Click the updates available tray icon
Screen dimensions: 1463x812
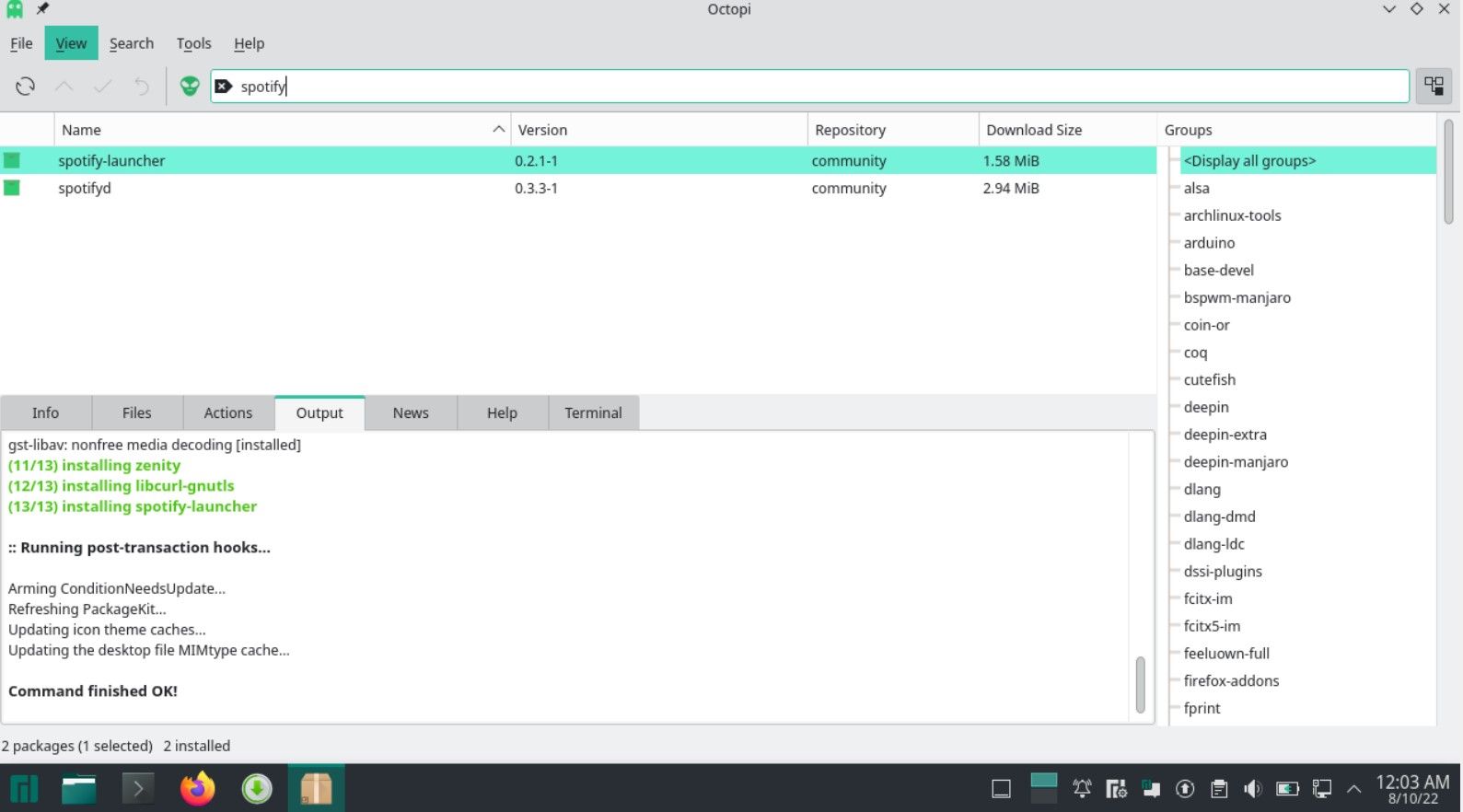pos(1185,789)
